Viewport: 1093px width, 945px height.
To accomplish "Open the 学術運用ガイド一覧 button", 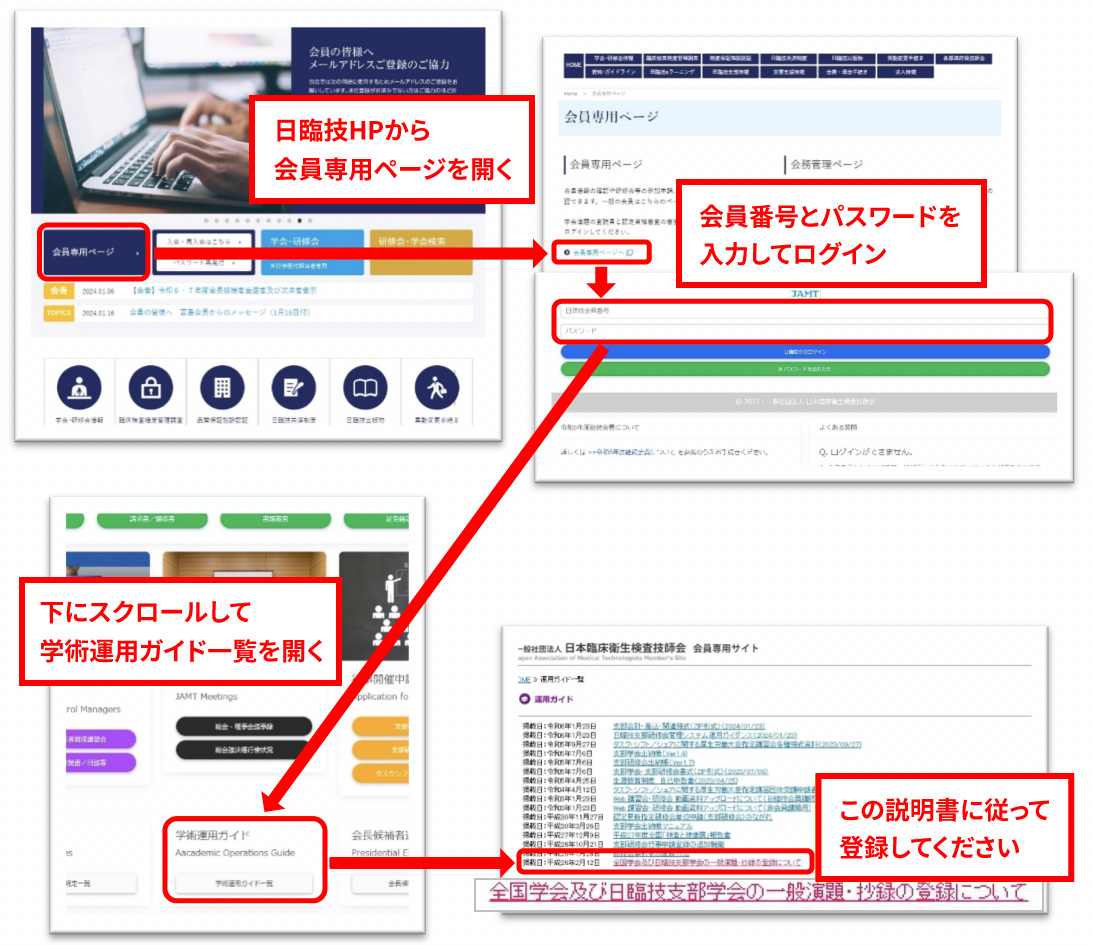I will click(x=244, y=883).
